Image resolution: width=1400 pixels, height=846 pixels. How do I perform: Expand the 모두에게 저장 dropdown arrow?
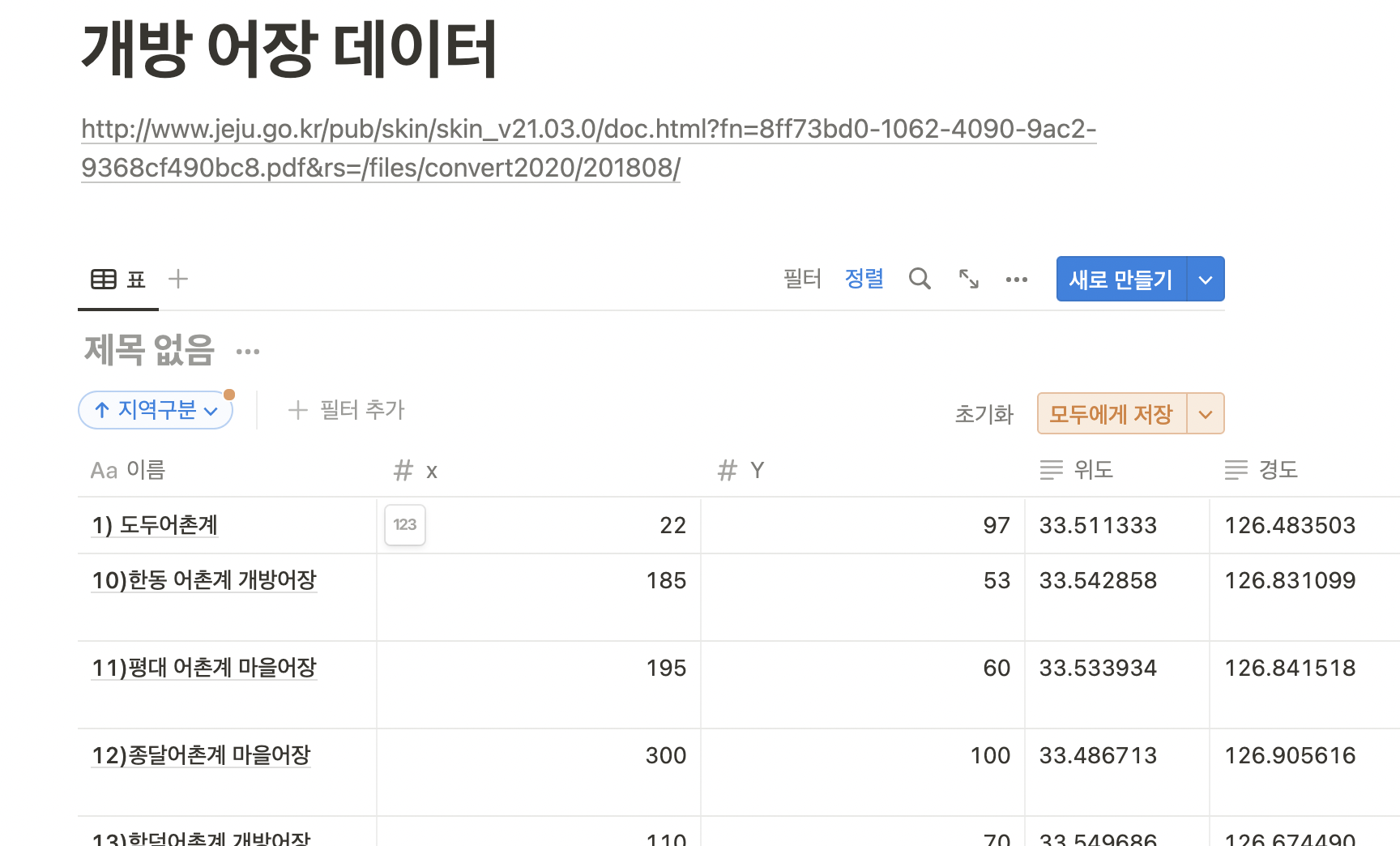1206,414
